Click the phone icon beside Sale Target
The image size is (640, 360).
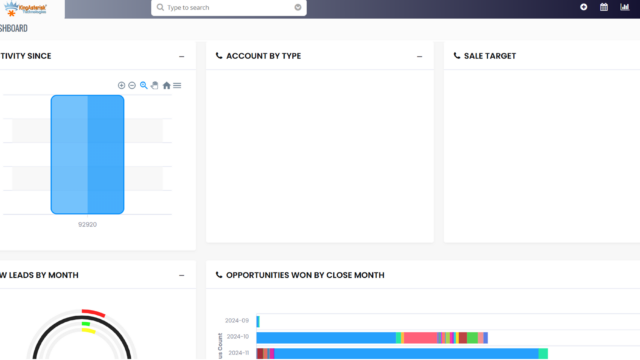tap(457, 56)
